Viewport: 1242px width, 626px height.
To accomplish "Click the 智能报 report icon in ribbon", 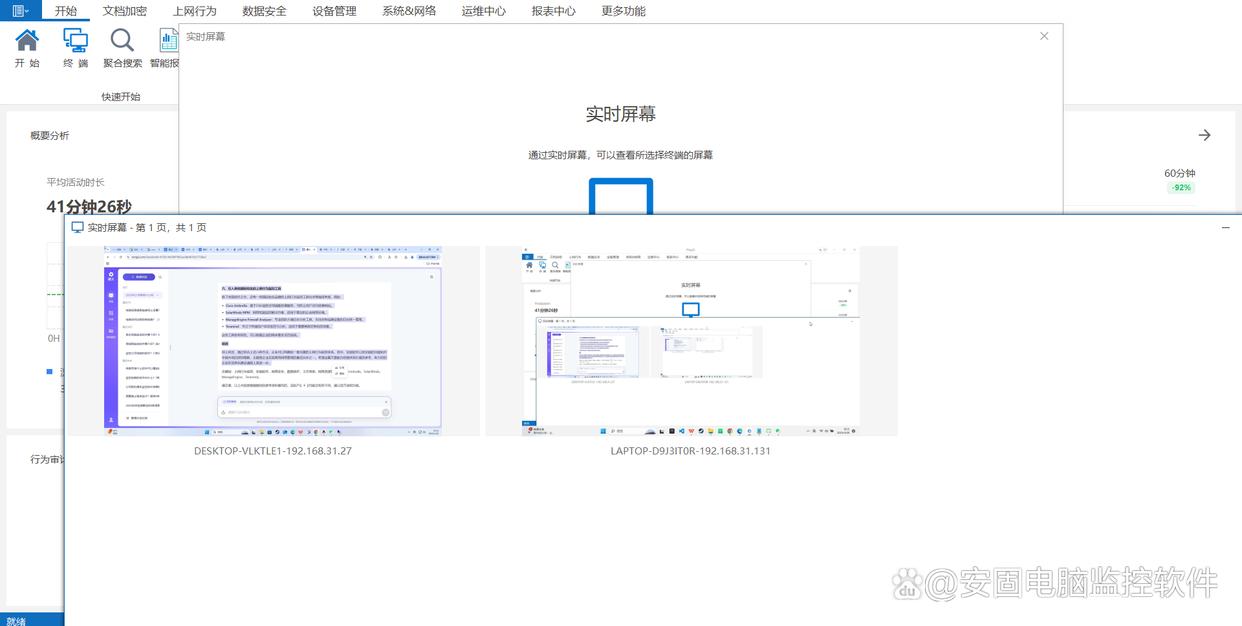I will click(x=168, y=40).
